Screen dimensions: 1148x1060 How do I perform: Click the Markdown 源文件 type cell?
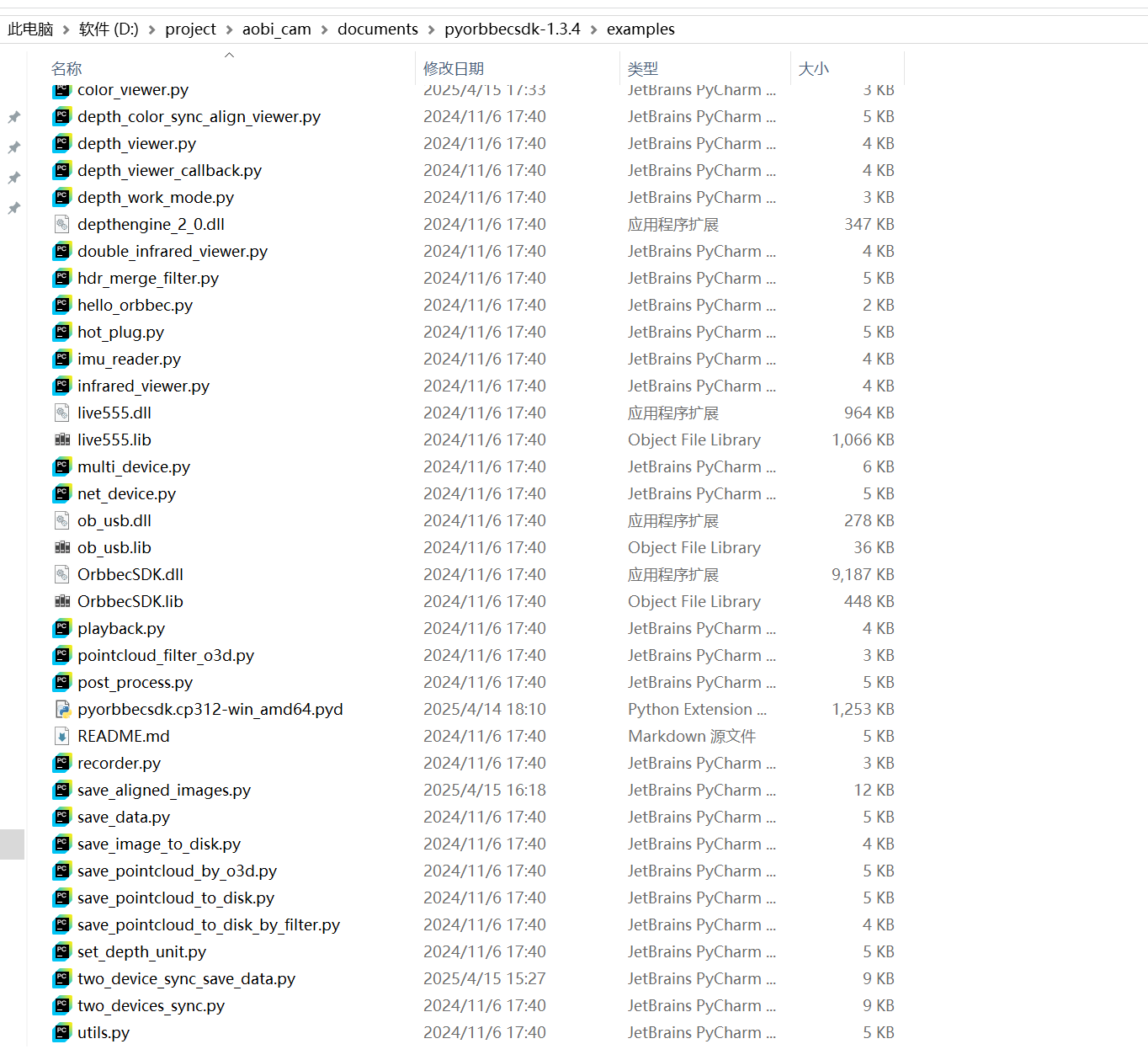click(692, 736)
